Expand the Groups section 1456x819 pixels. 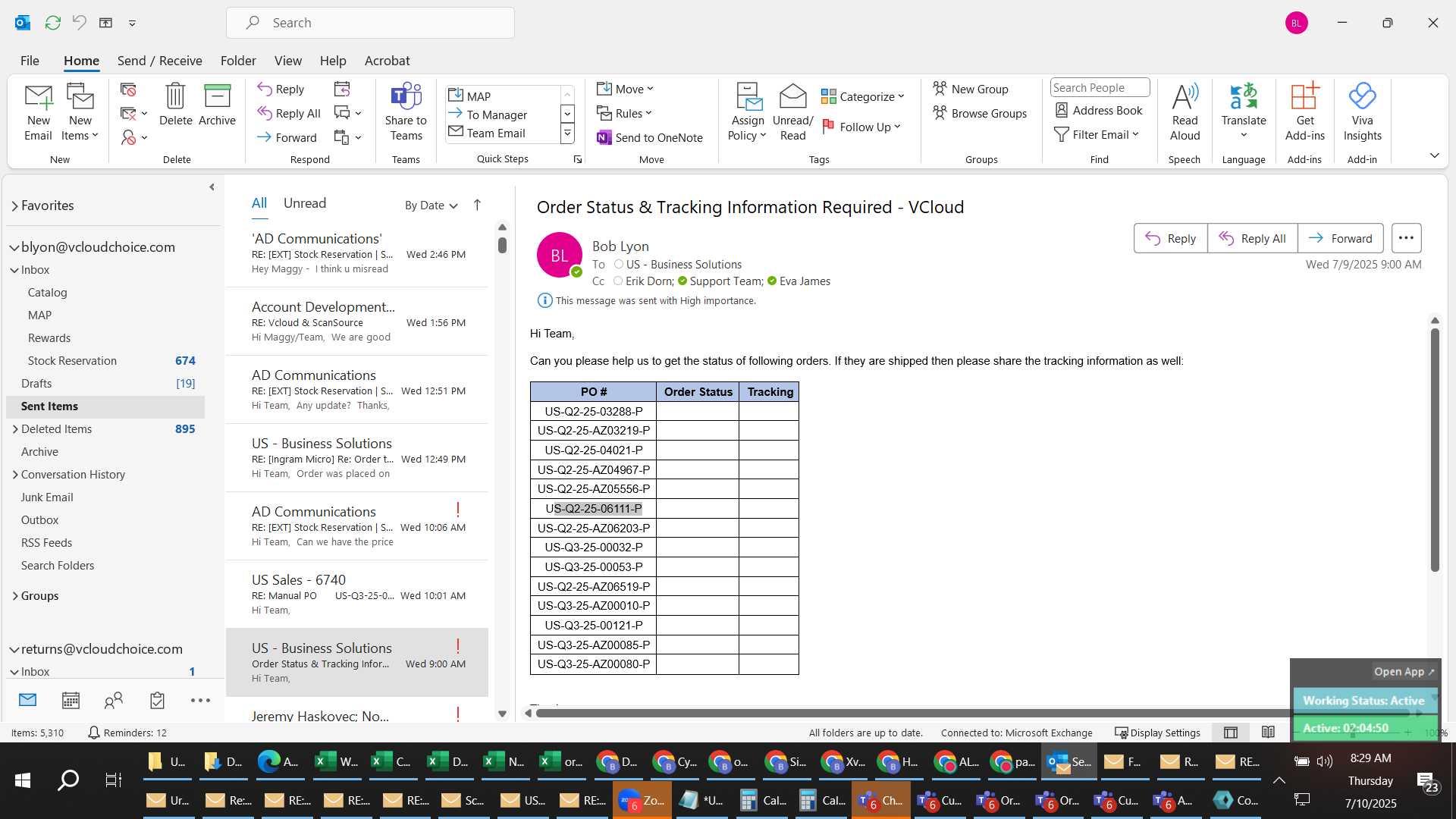[14, 596]
